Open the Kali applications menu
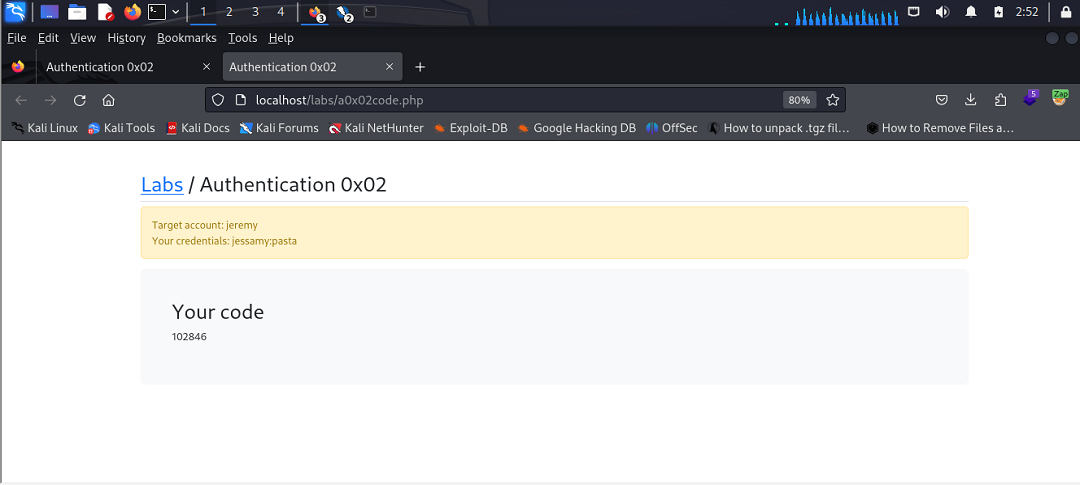This screenshot has width=1080, height=485. pos(15,12)
